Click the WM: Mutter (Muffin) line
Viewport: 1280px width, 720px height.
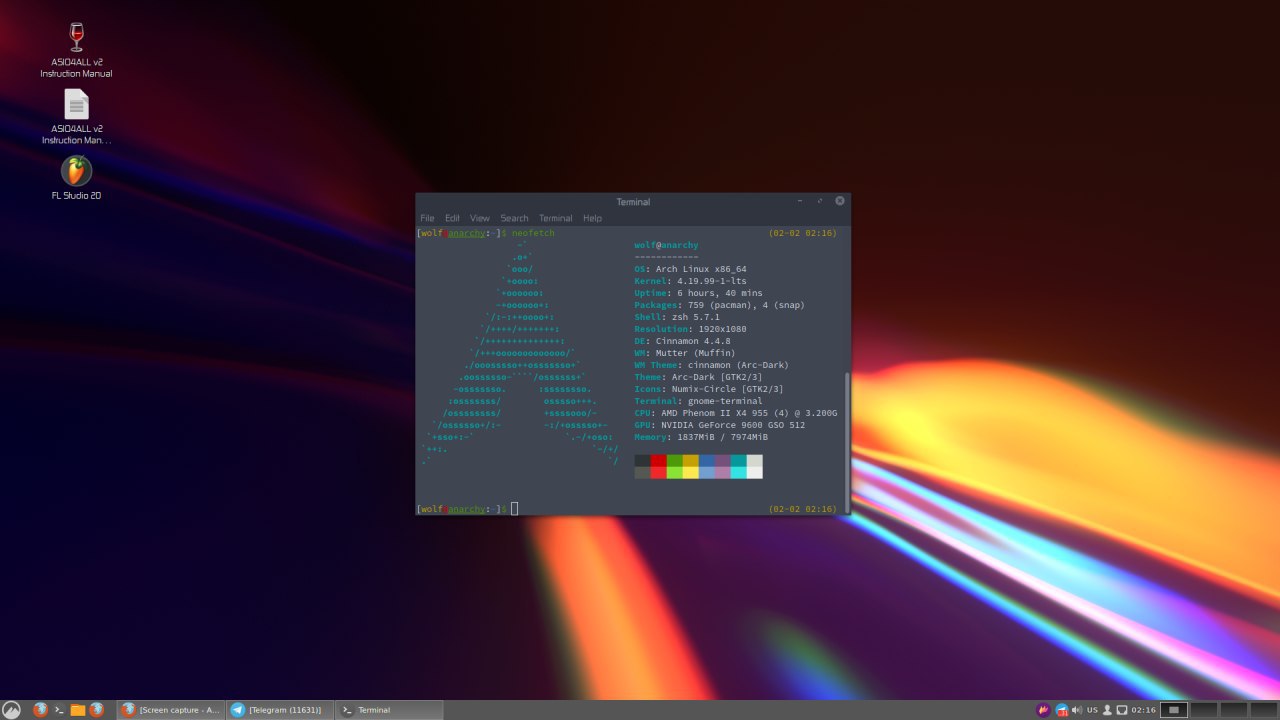click(x=685, y=353)
